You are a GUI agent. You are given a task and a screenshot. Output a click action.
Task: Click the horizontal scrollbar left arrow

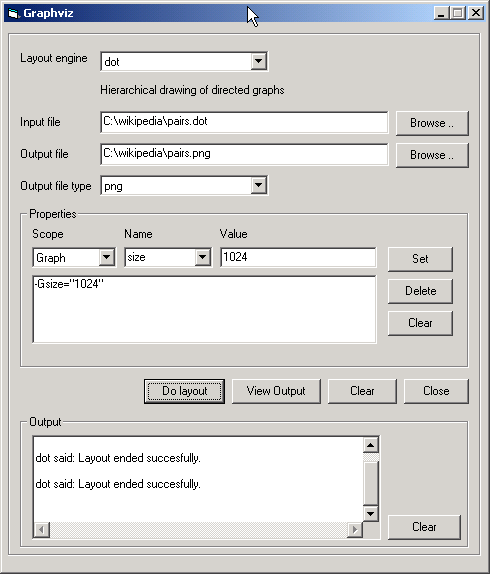point(42,530)
